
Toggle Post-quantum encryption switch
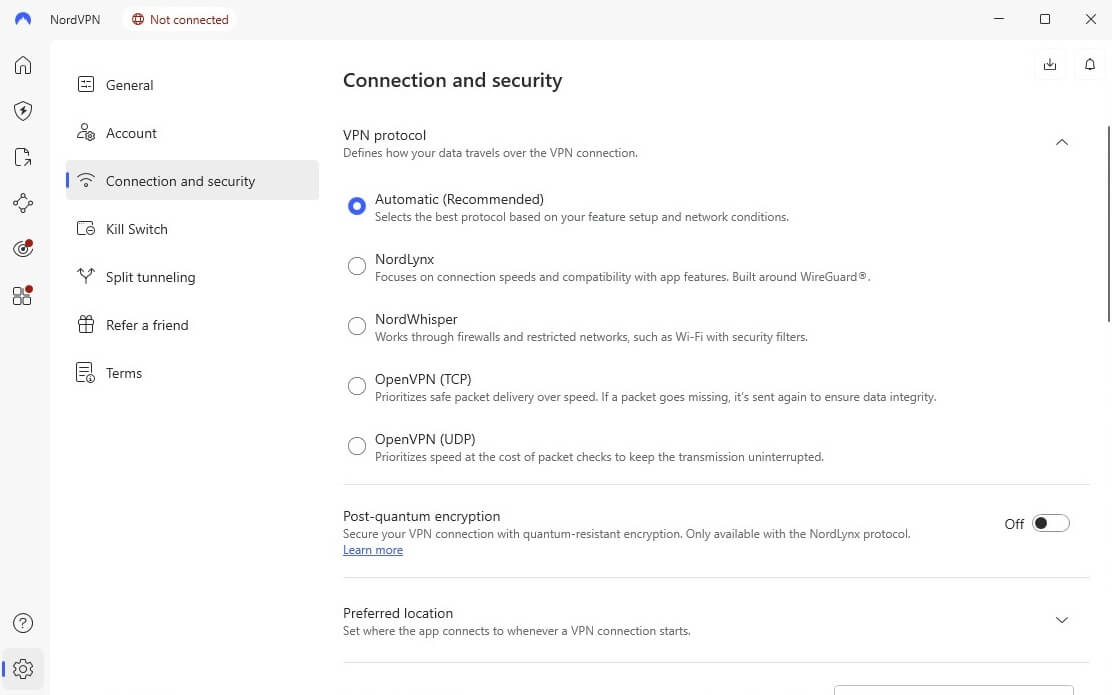pos(1050,523)
